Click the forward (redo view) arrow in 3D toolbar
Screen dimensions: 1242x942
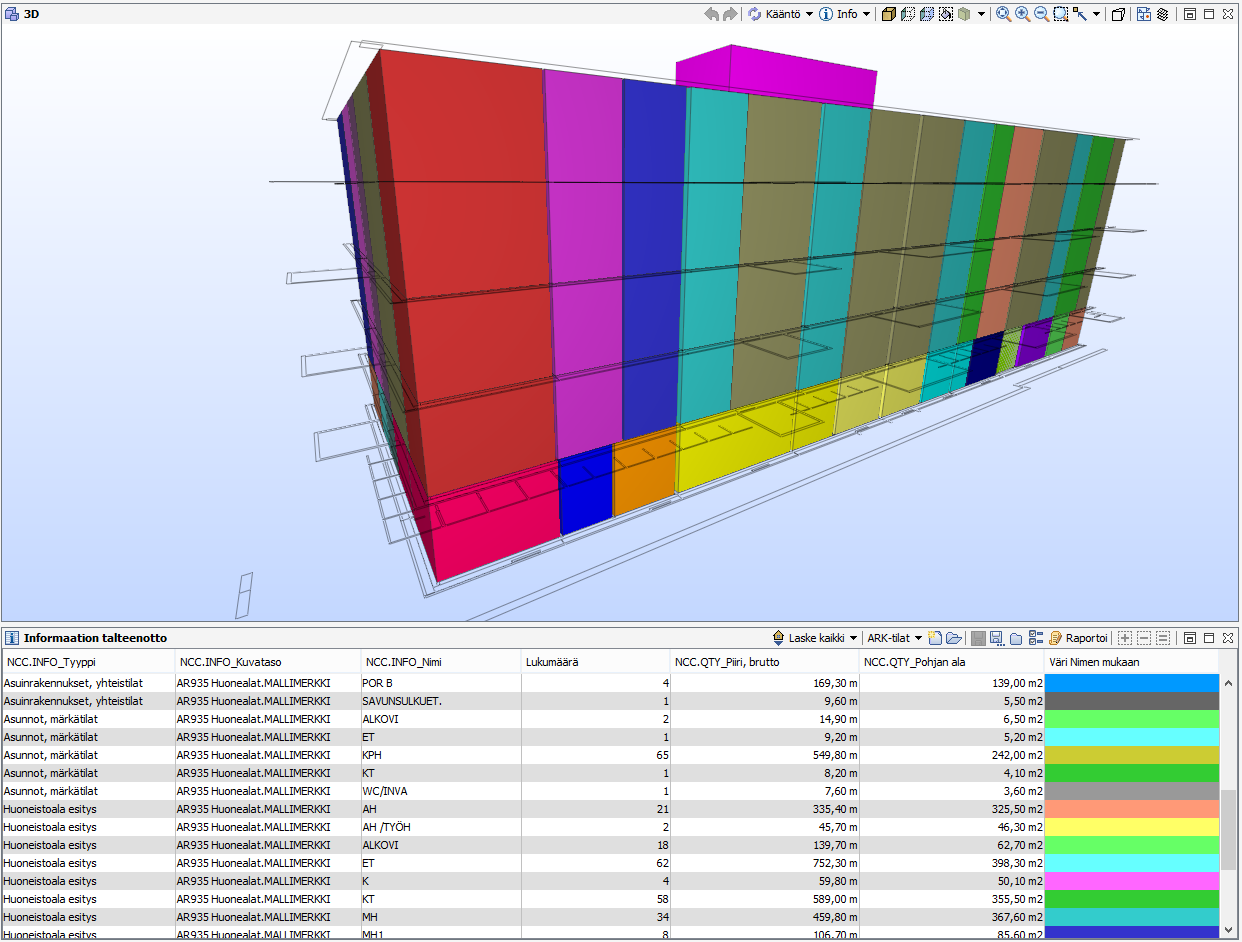click(730, 14)
